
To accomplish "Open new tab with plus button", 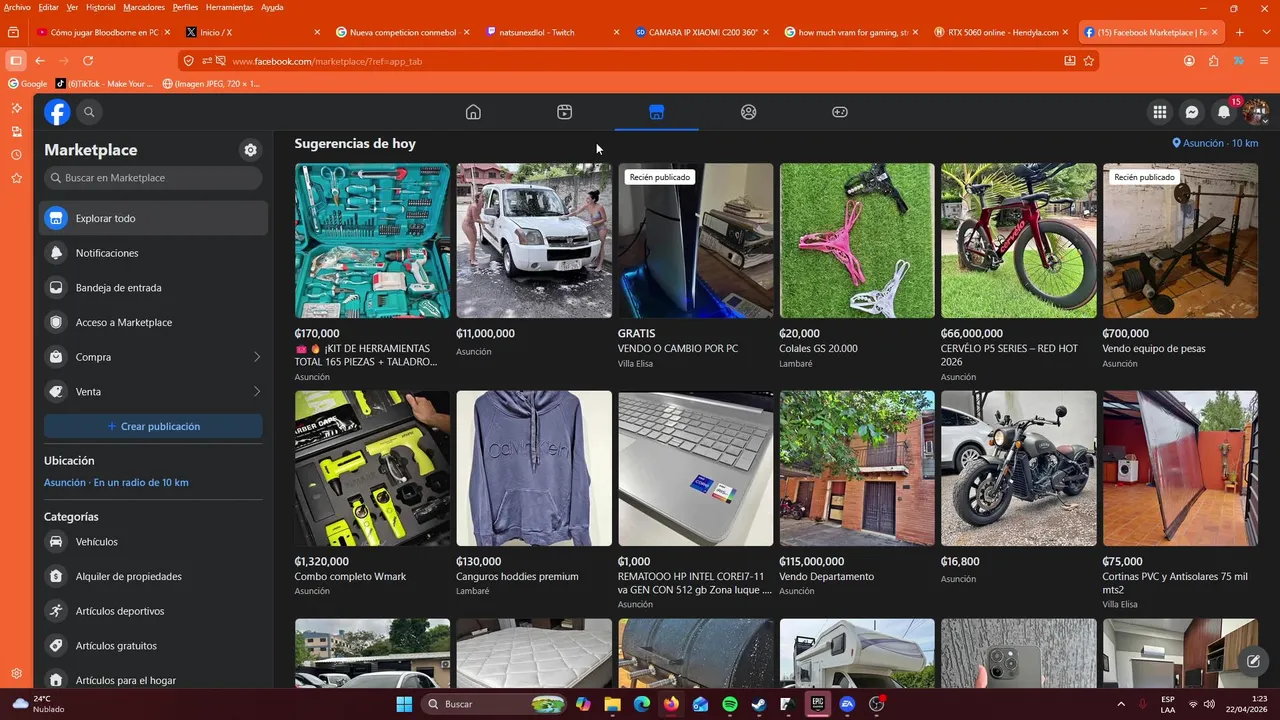I will [1240, 32].
